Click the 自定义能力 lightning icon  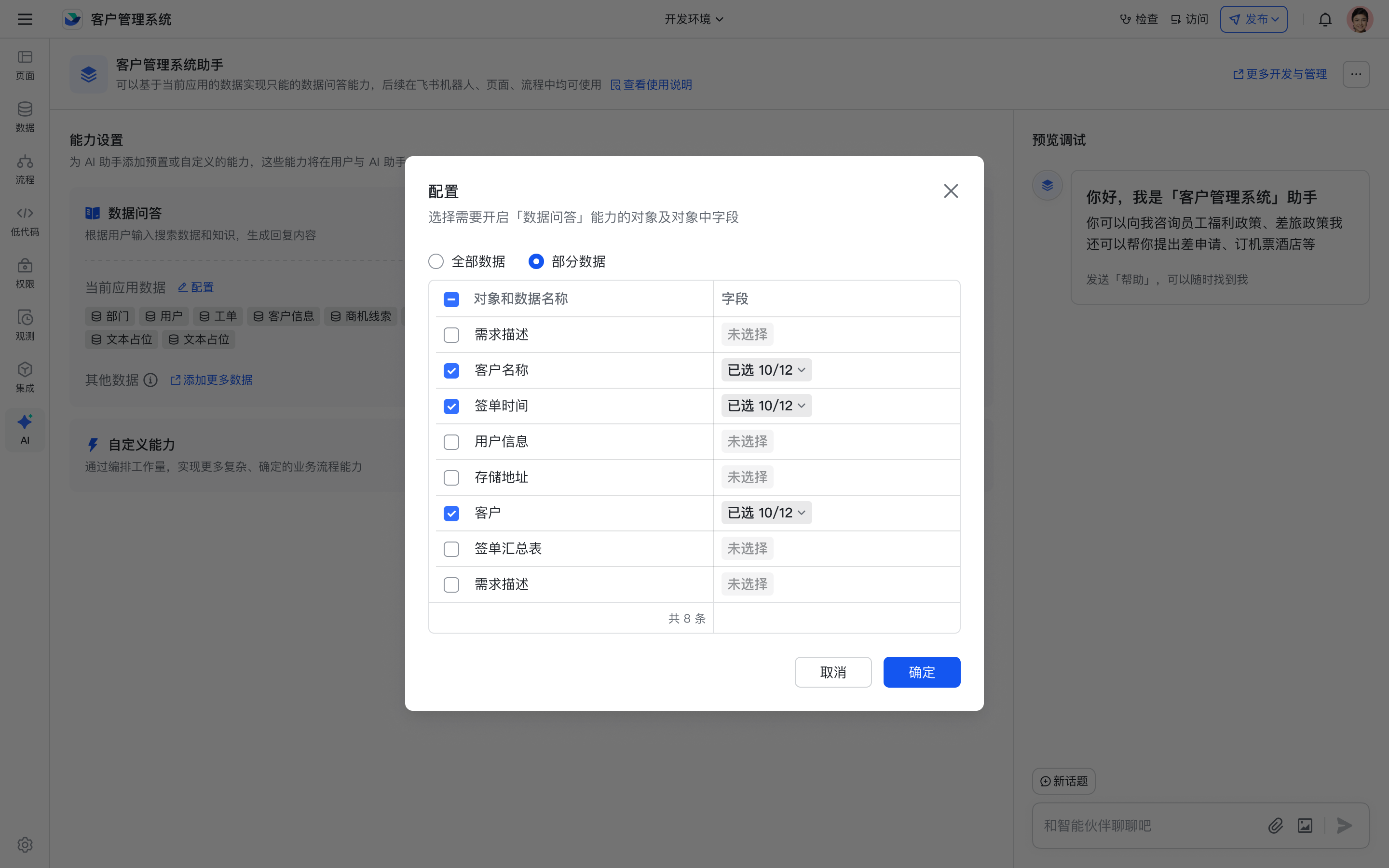[x=93, y=445]
